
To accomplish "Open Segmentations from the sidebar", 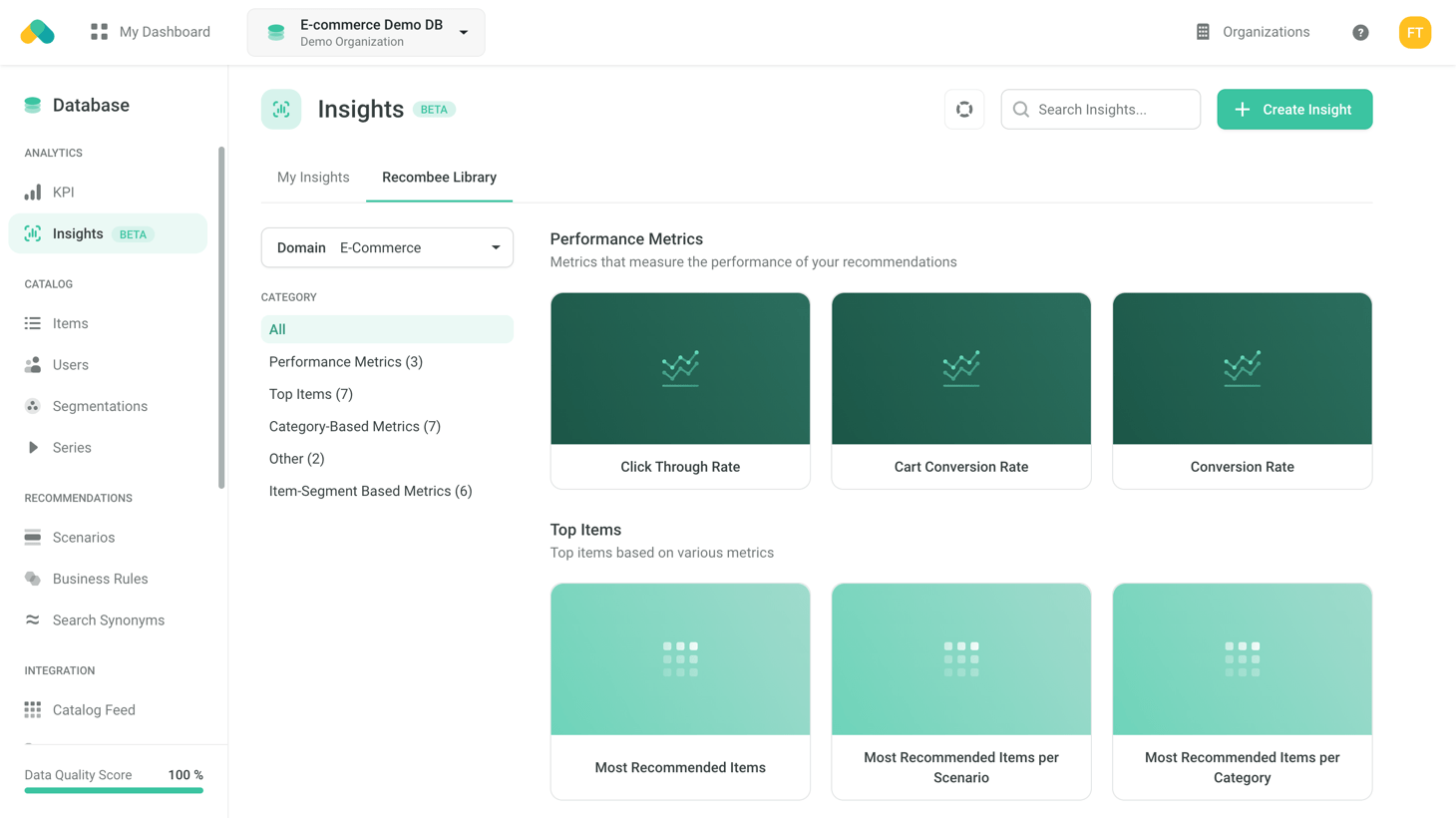I will click(x=100, y=406).
